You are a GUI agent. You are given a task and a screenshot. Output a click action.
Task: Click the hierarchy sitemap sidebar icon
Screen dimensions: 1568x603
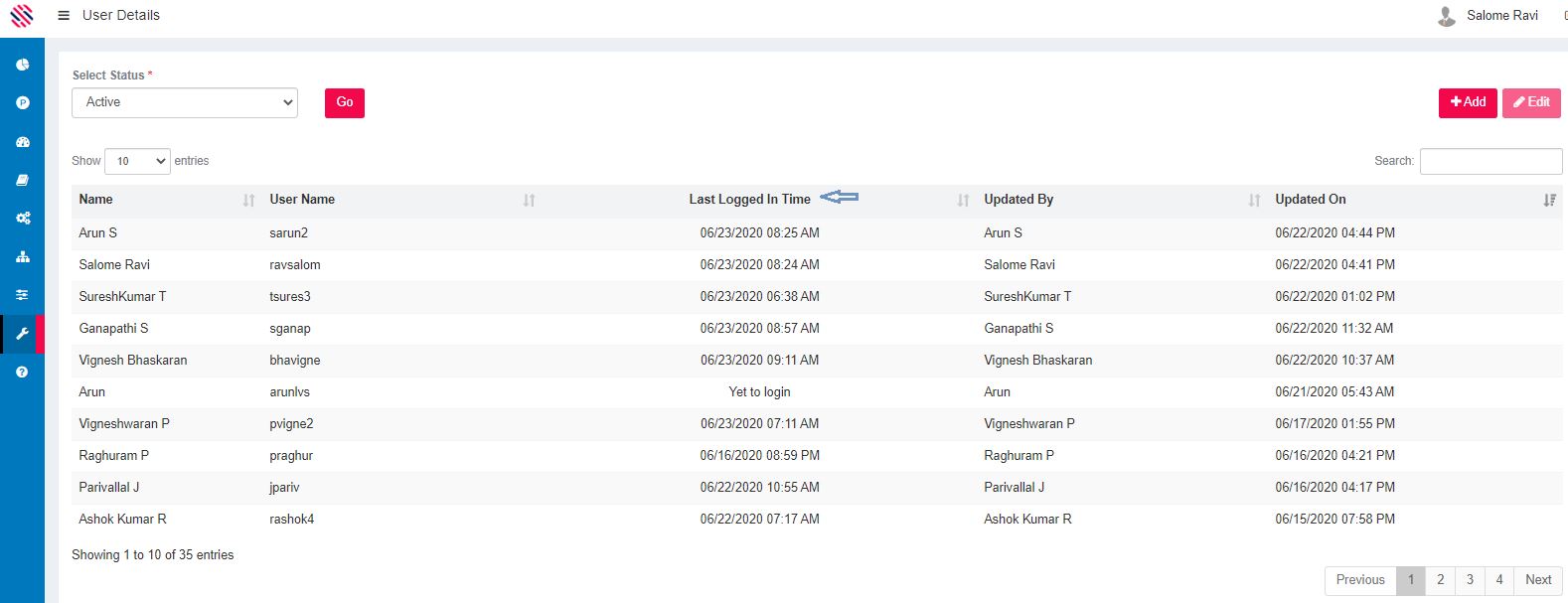(x=22, y=256)
